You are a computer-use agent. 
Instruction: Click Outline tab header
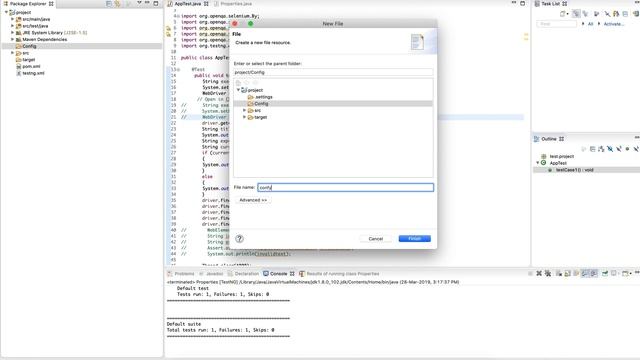pyautogui.click(x=549, y=139)
